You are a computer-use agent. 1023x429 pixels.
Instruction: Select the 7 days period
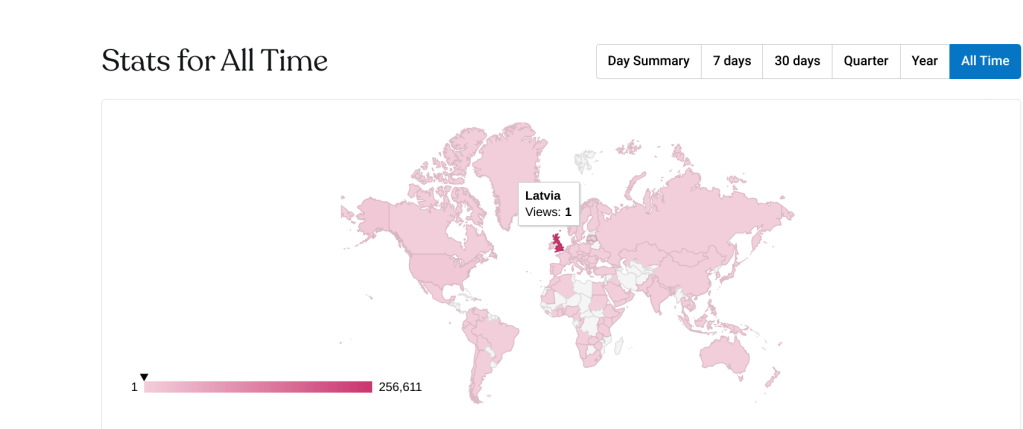pos(731,61)
